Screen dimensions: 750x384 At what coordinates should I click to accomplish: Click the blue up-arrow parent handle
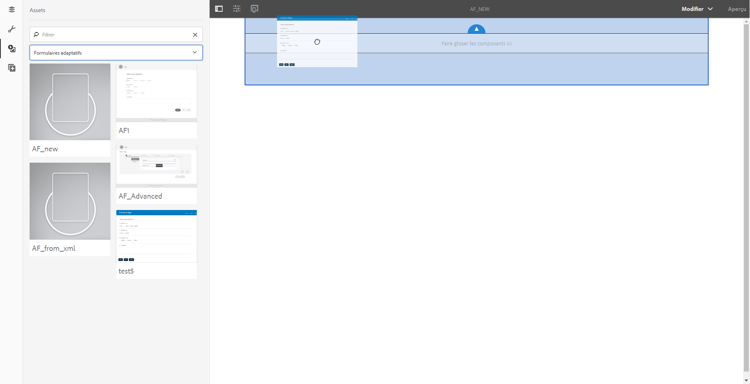point(476,29)
